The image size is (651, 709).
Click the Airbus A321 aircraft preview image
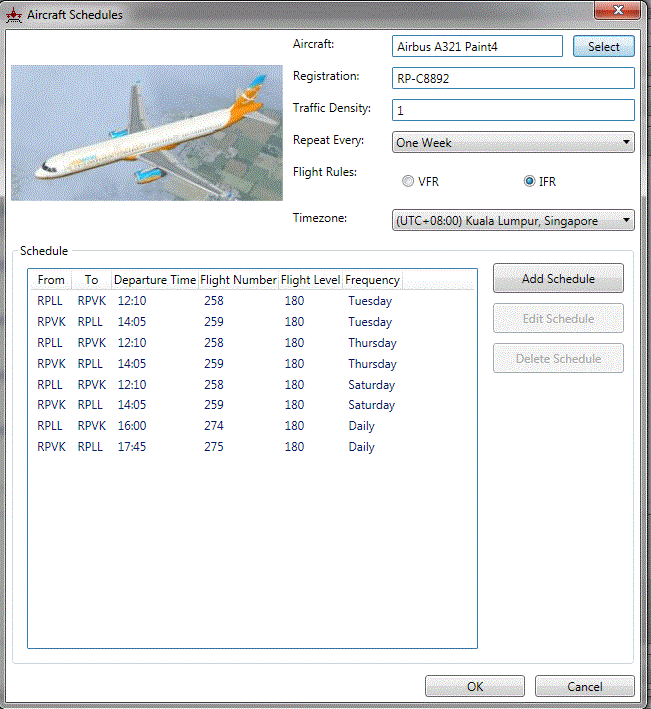(x=147, y=133)
